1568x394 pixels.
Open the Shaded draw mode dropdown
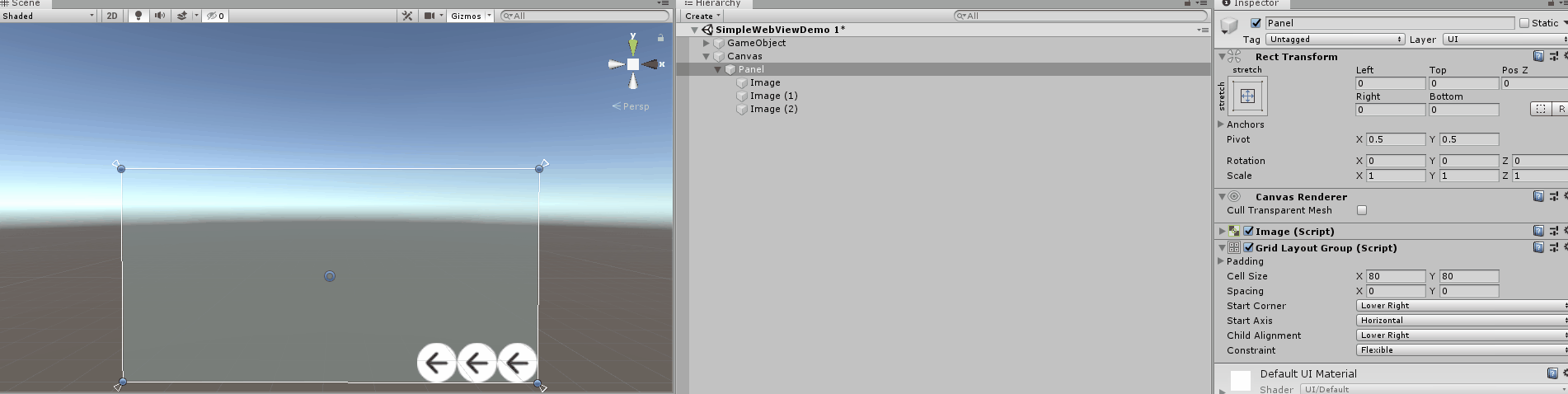pos(49,16)
